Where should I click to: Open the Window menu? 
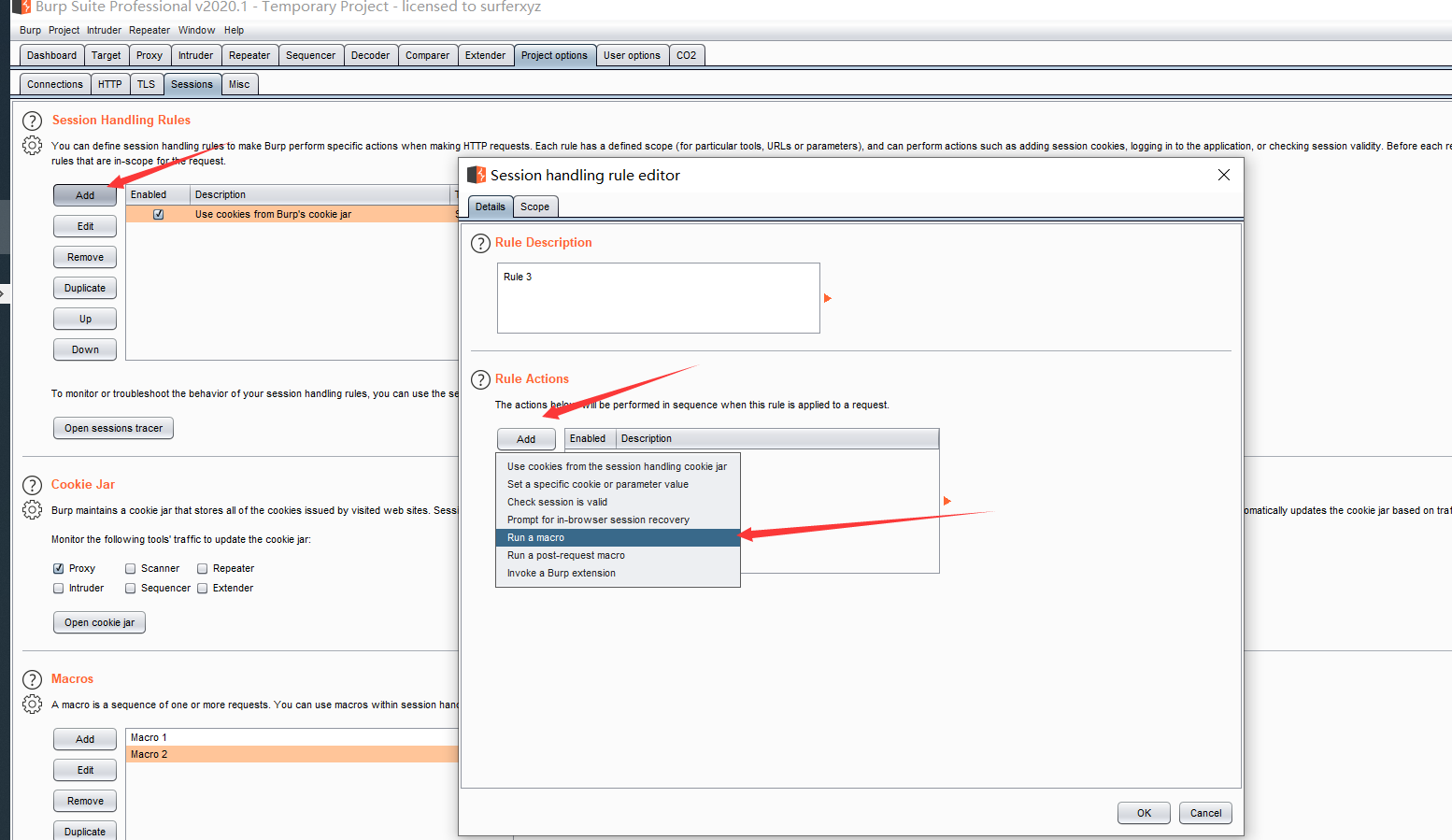click(196, 30)
